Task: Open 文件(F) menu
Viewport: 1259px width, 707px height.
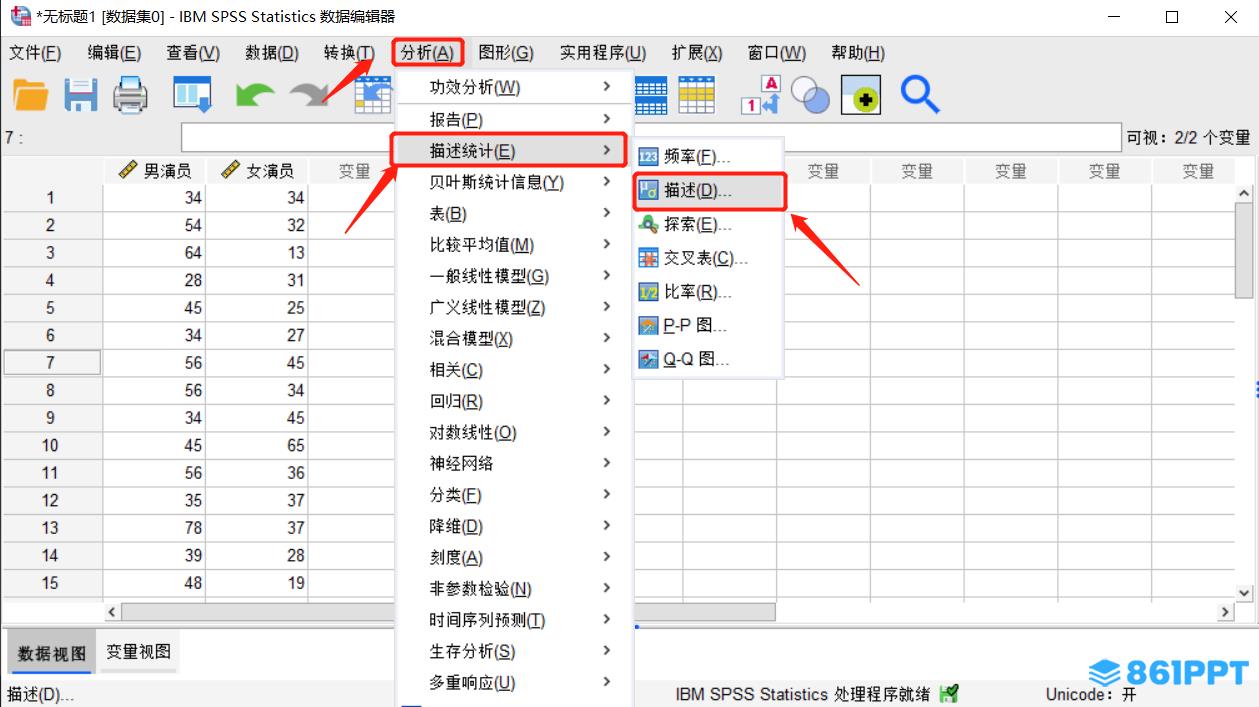Action: point(35,53)
